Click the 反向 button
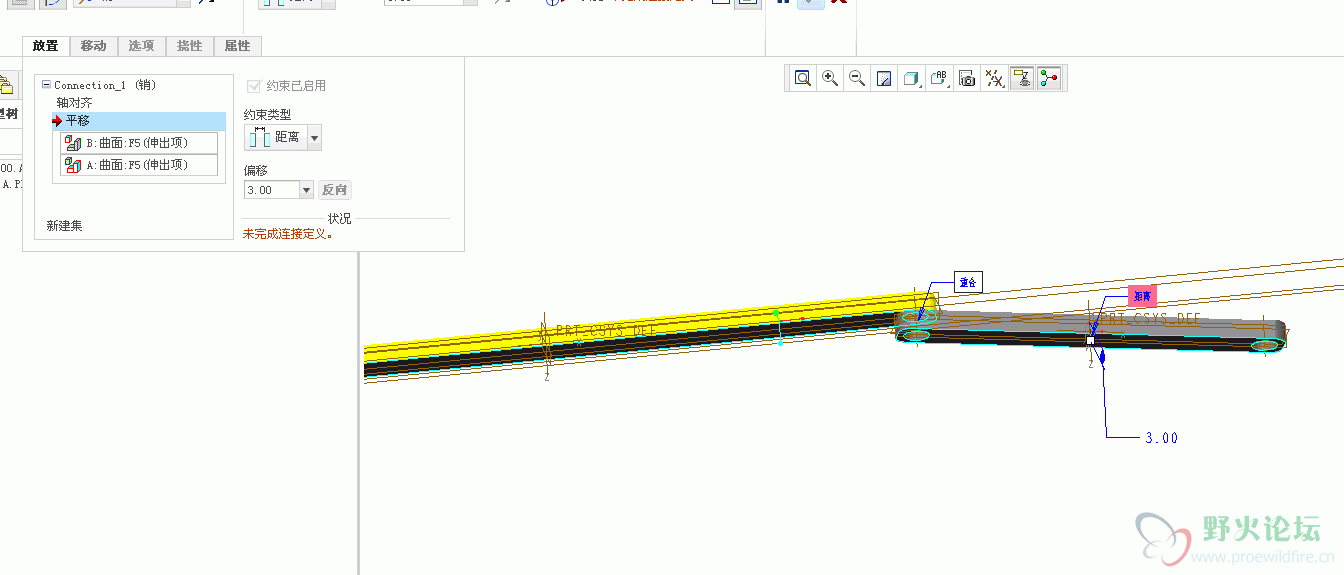Screen dimensions: 1344x575 335,190
